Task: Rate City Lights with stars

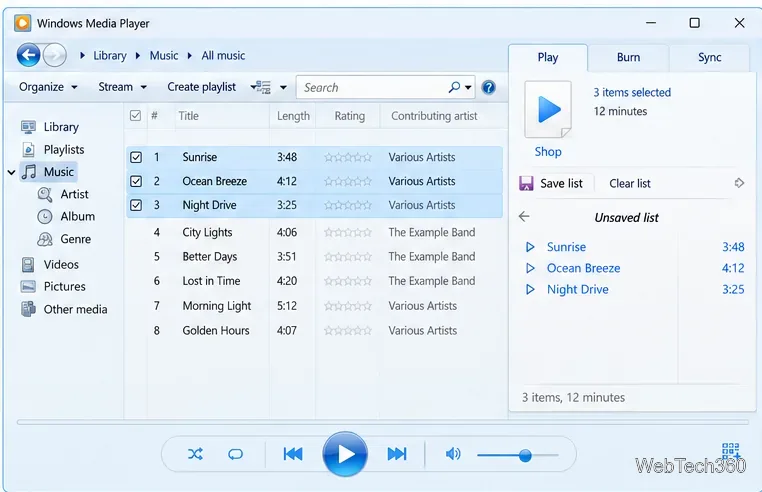Action: [x=347, y=232]
